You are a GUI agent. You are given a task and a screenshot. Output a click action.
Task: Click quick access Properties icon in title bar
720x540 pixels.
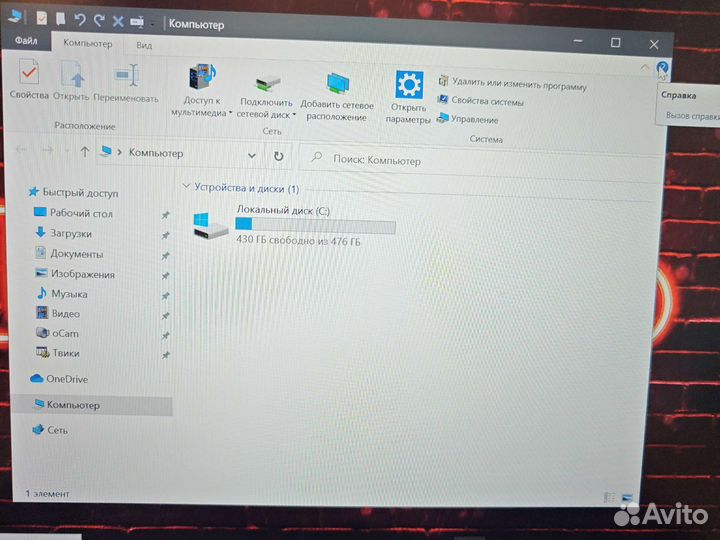(42, 18)
